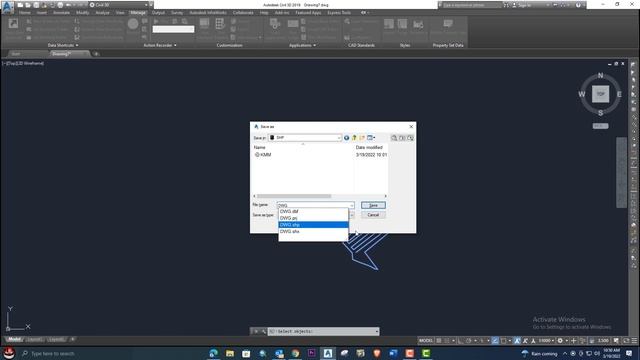This screenshot has height=360, width=640.
Task: Open the Help question mark icon in the title bar
Action: 578,5
